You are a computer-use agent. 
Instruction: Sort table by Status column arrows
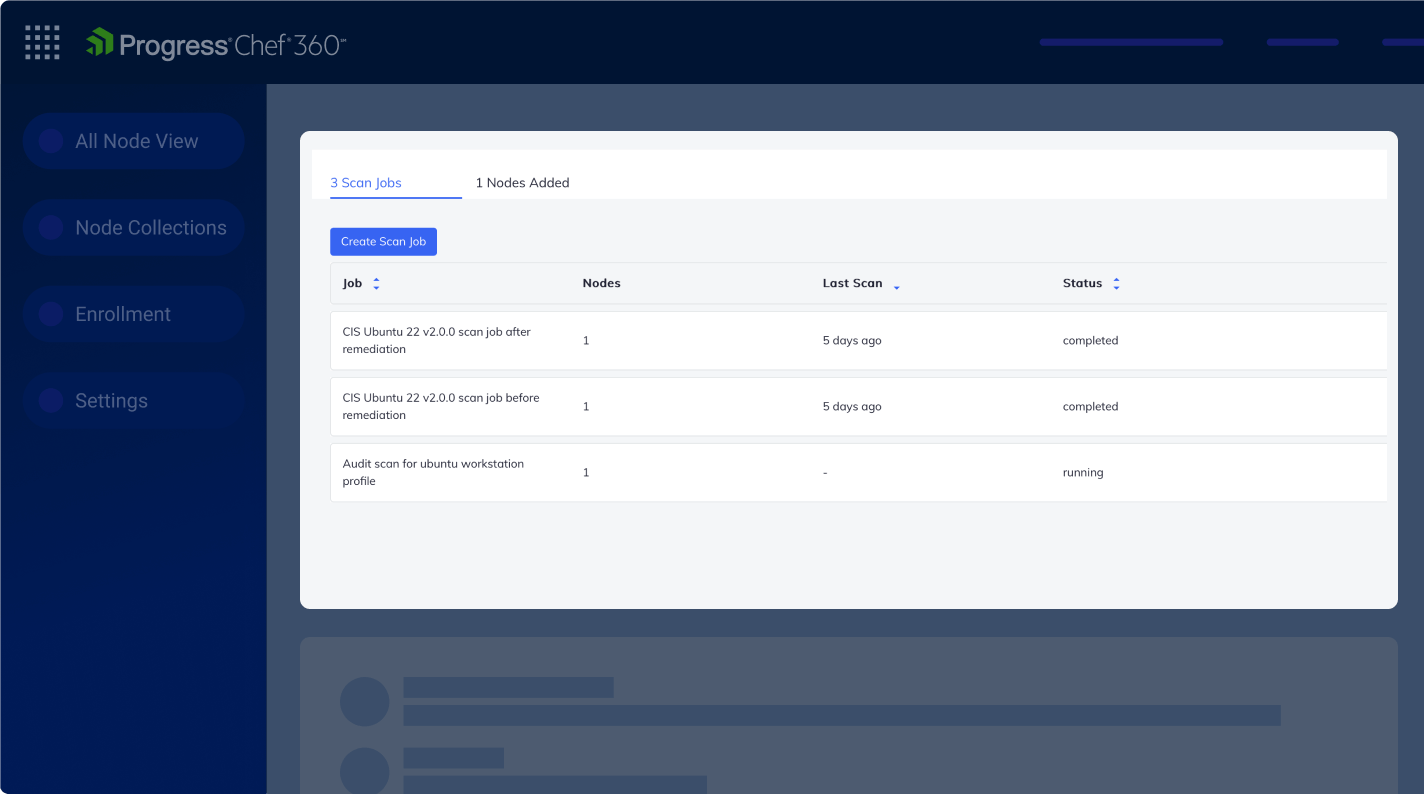(1116, 284)
